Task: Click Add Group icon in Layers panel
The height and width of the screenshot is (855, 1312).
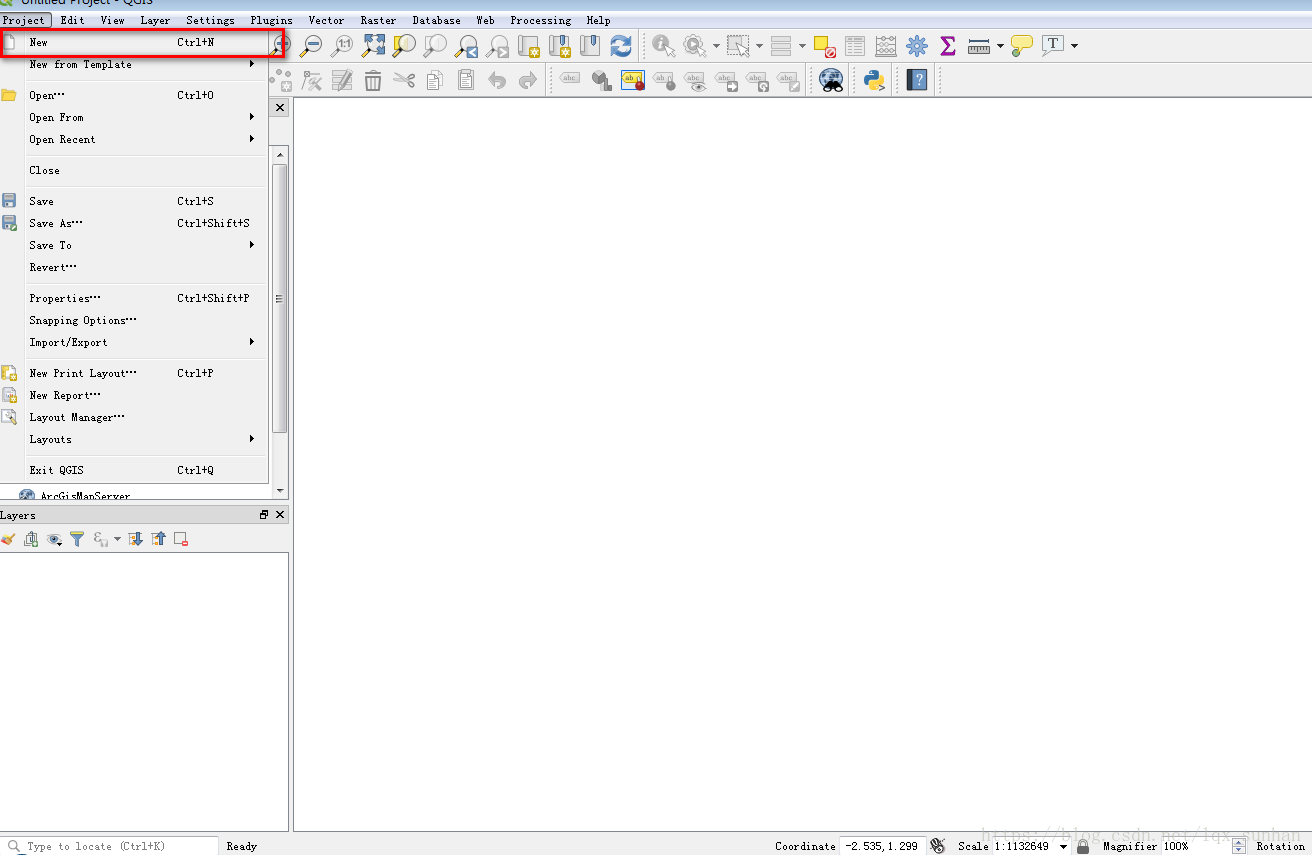Action: 31,539
